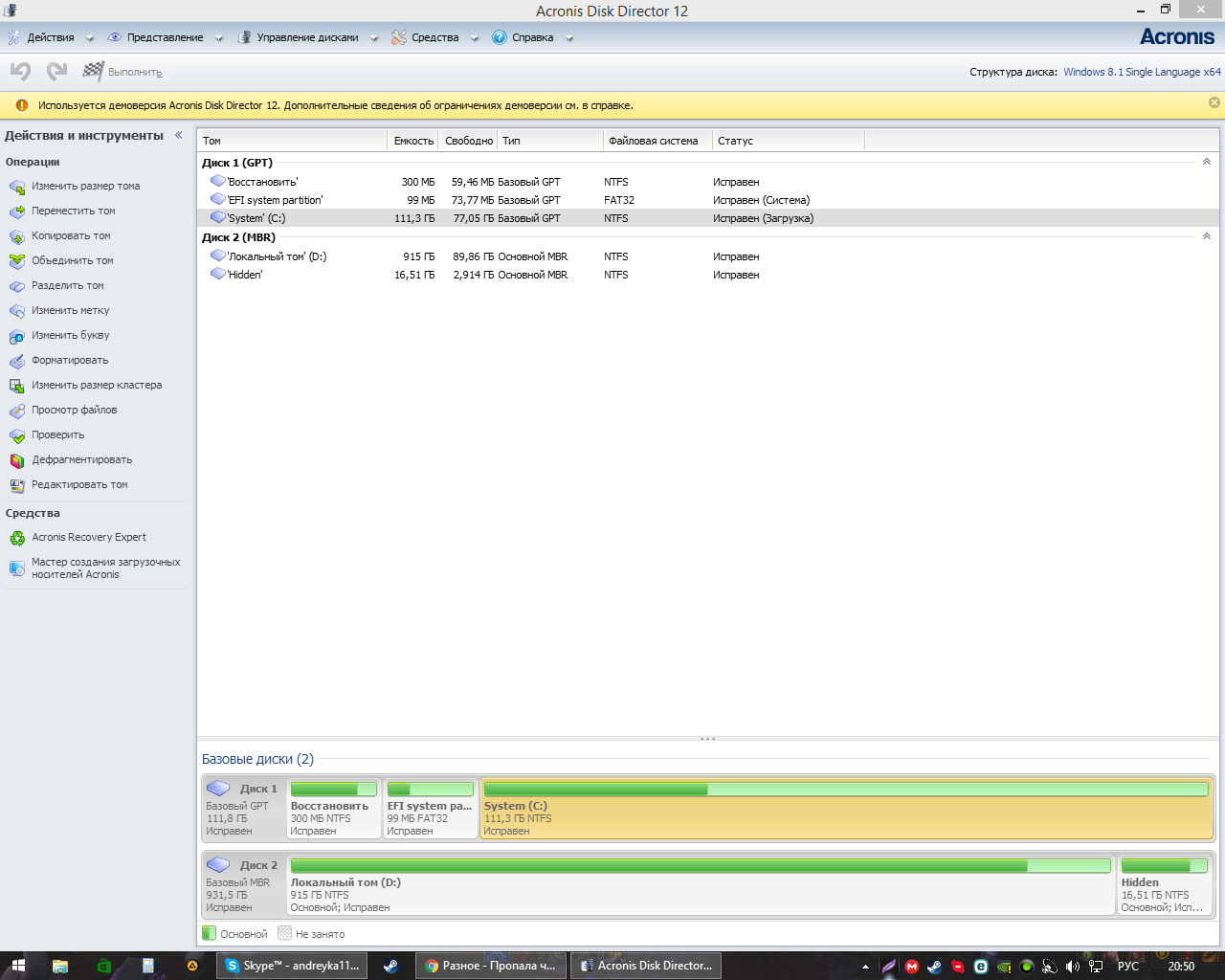The image size is (1225, 980).
Task: Click the Defragment icon (Дефрагментировать)
Action: (x=17, y=460)
